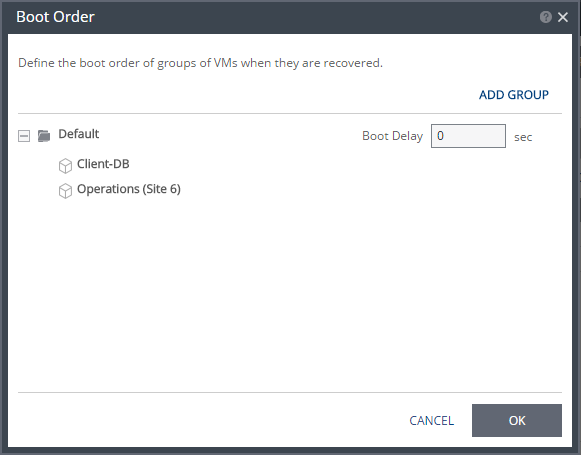Focus the Boot Delay input field
This screenshot has height=455, width=581.
[x=468, y=136]
